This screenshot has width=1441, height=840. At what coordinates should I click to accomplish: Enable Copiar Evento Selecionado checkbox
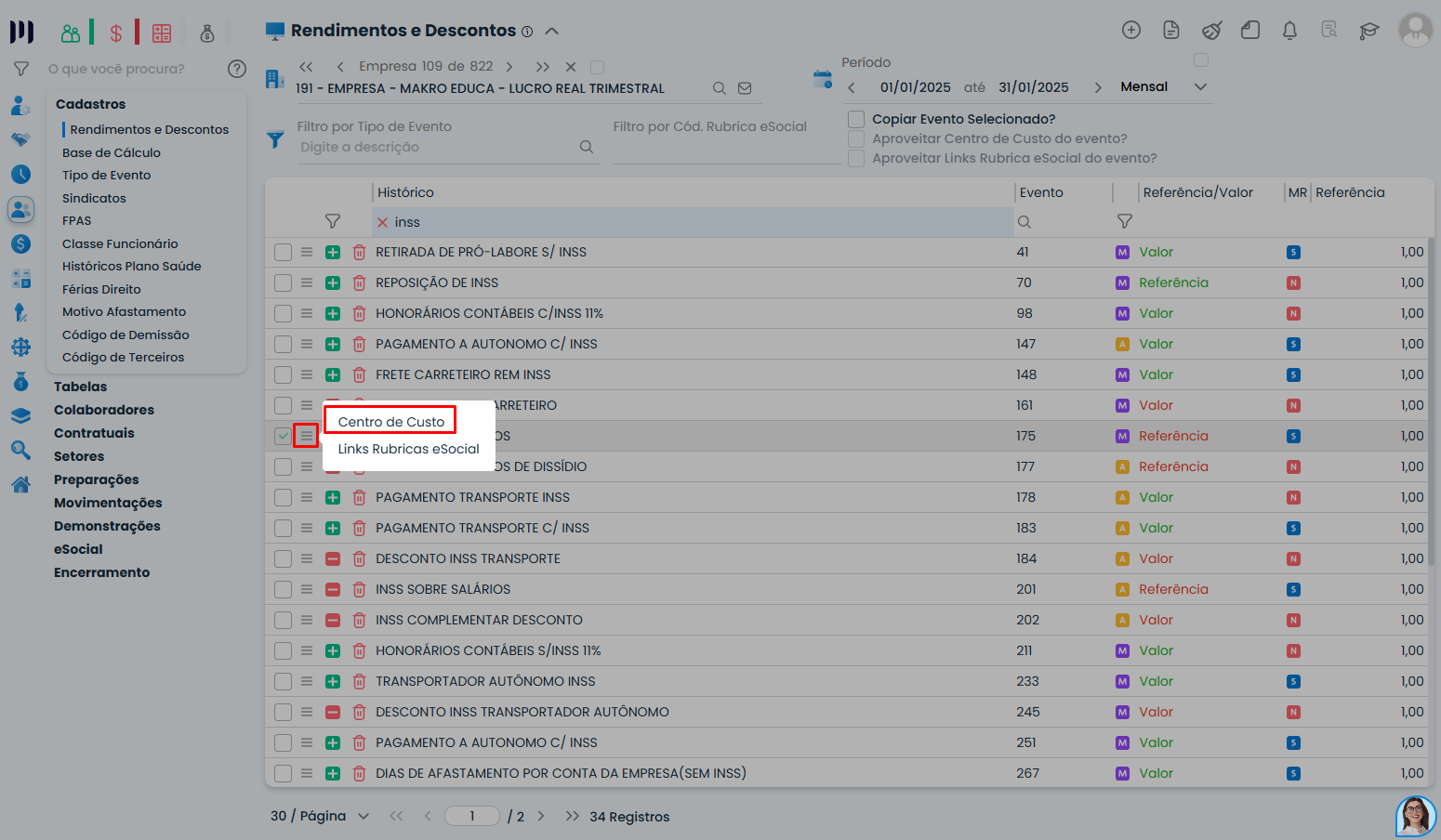[856, 119]
